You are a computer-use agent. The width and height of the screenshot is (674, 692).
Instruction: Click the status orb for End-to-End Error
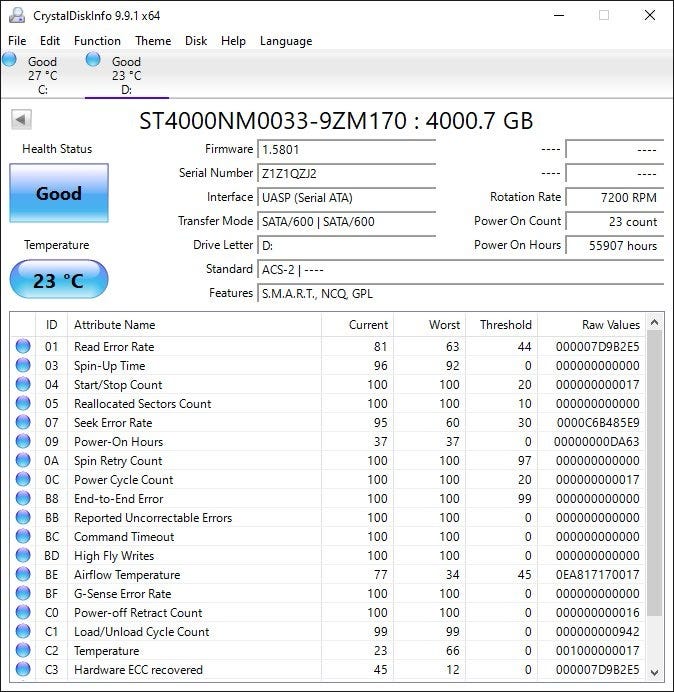pos(23,498)
